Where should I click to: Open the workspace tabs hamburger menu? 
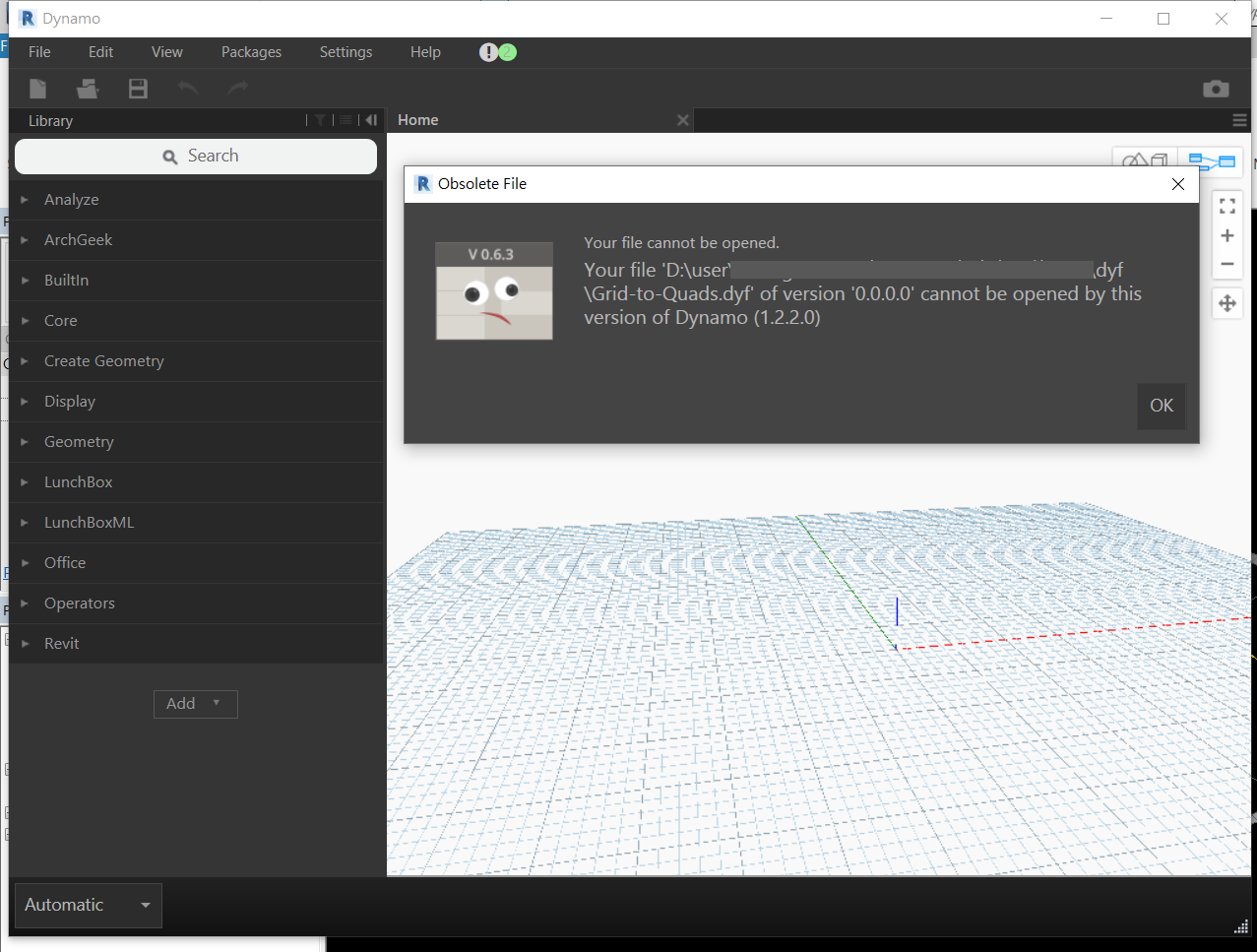click(x=1239, y=120)
